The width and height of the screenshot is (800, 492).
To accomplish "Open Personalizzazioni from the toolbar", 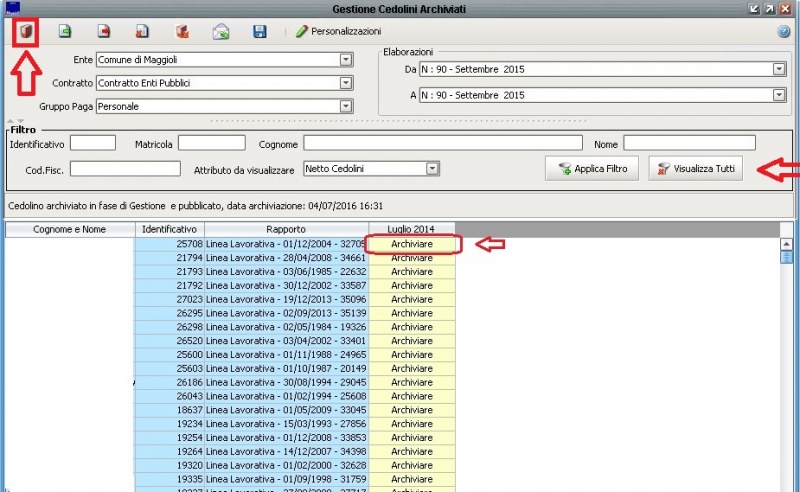I will (338, 32).
